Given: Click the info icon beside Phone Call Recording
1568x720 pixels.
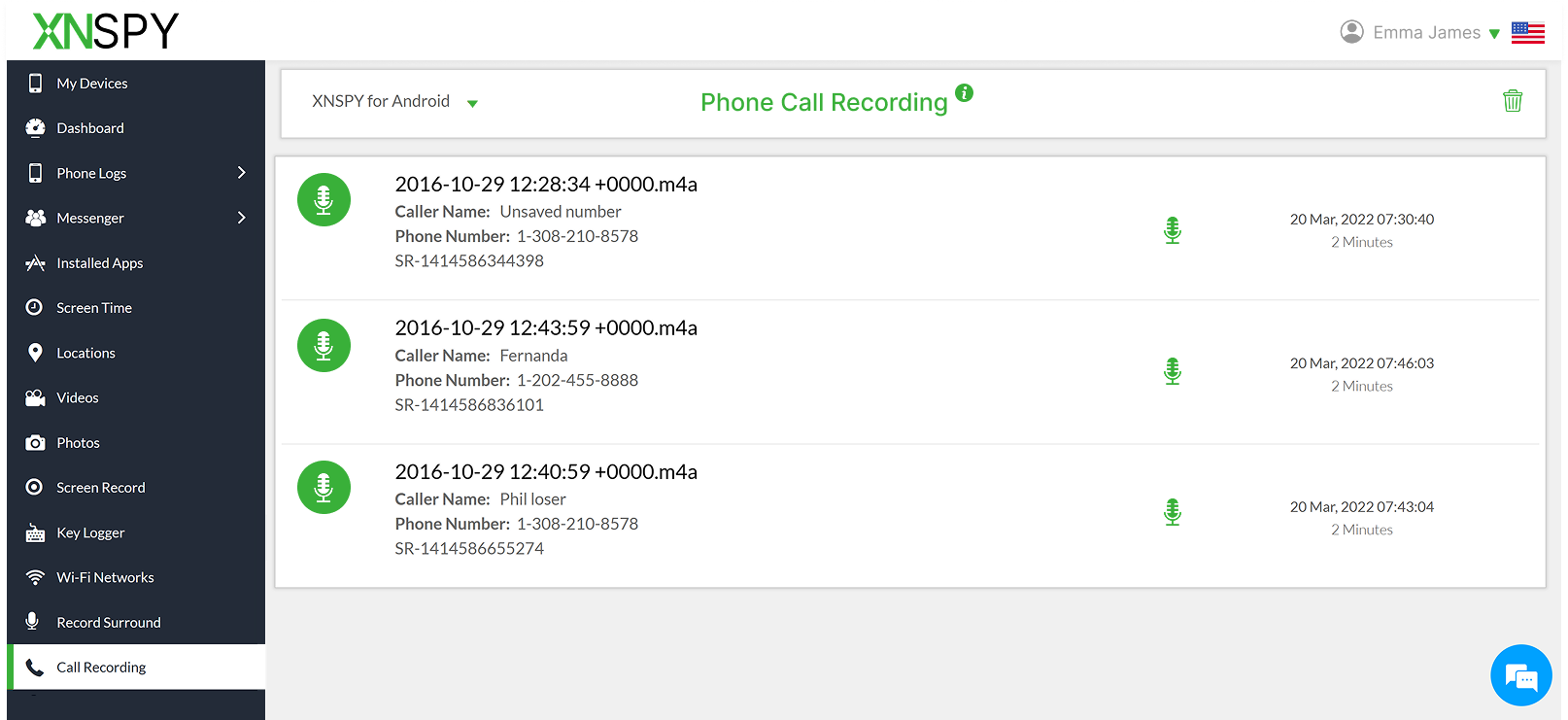Looking at the screenshot, I should pyautogui.click(x=964, y=92).
